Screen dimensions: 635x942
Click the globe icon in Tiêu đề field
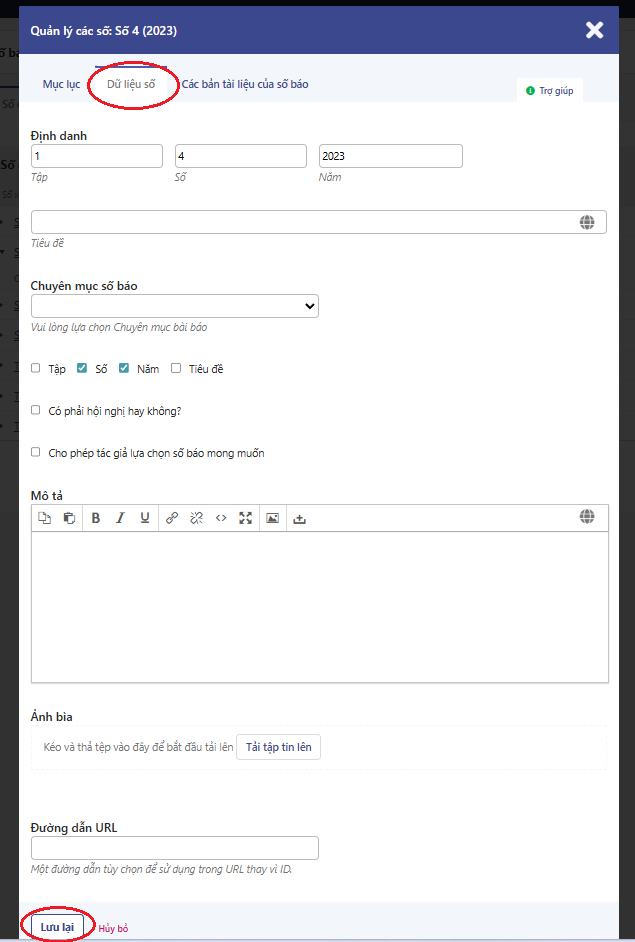tap(587, 222)
